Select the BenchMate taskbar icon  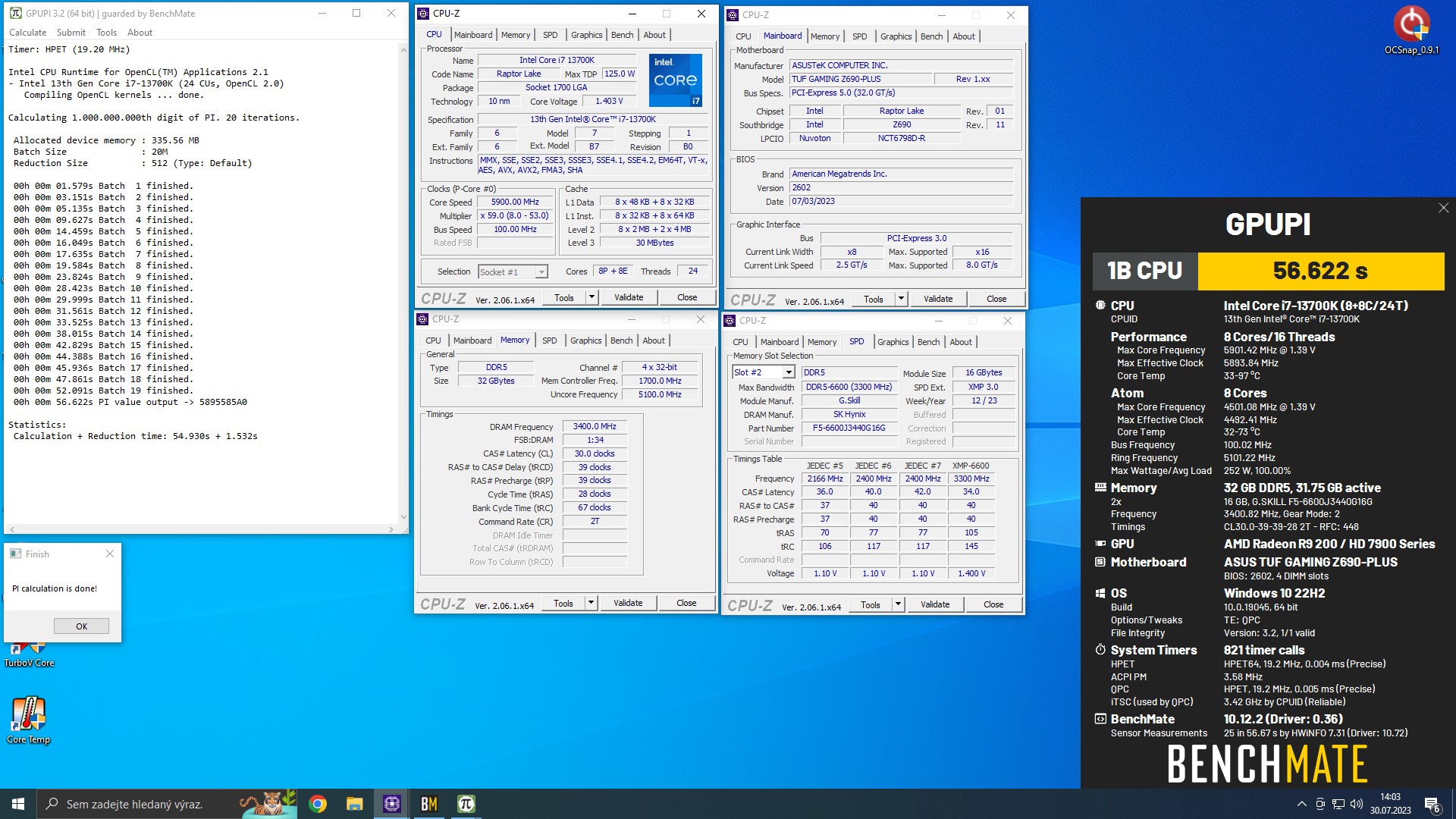428,804
